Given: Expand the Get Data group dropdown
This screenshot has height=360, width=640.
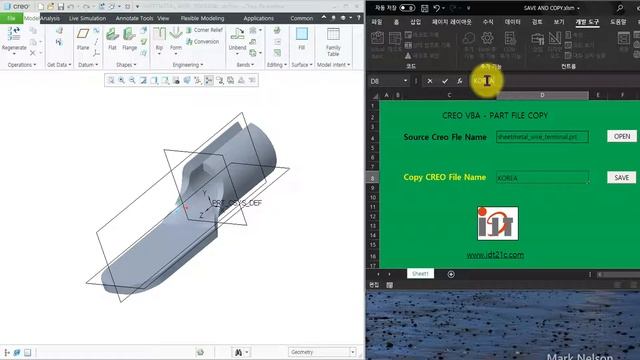Looking at the screenshot, I should click(x=59, y=65).
